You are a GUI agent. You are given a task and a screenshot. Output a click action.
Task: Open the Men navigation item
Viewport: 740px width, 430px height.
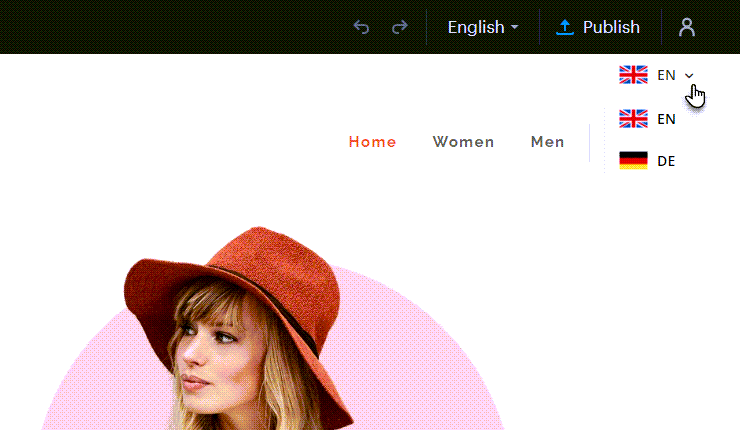[547, 142]
